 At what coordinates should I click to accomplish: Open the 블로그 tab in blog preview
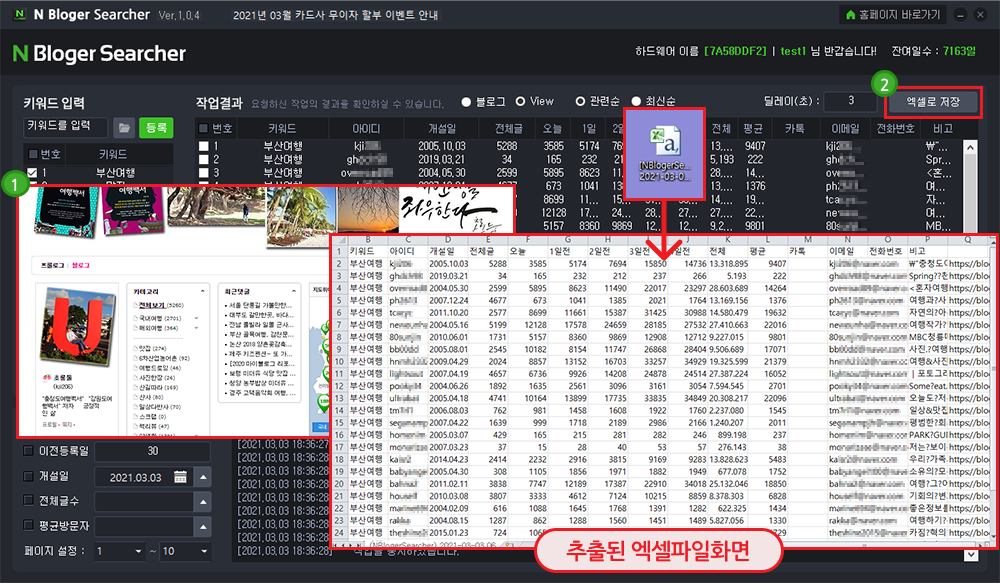tap(81, 265)
